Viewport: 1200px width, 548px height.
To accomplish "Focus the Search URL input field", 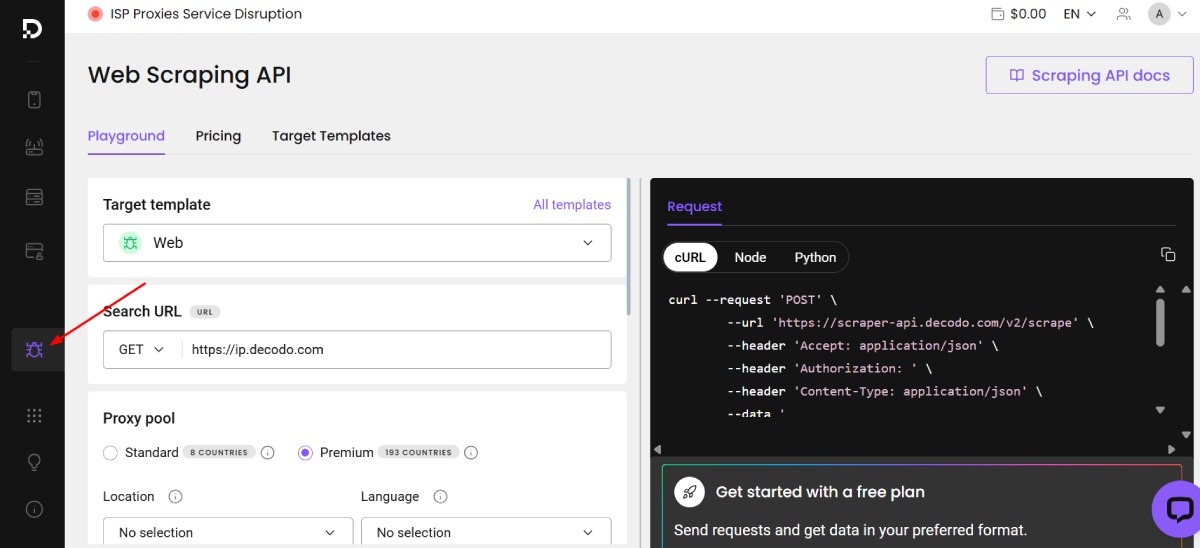I will click(396, 350).
